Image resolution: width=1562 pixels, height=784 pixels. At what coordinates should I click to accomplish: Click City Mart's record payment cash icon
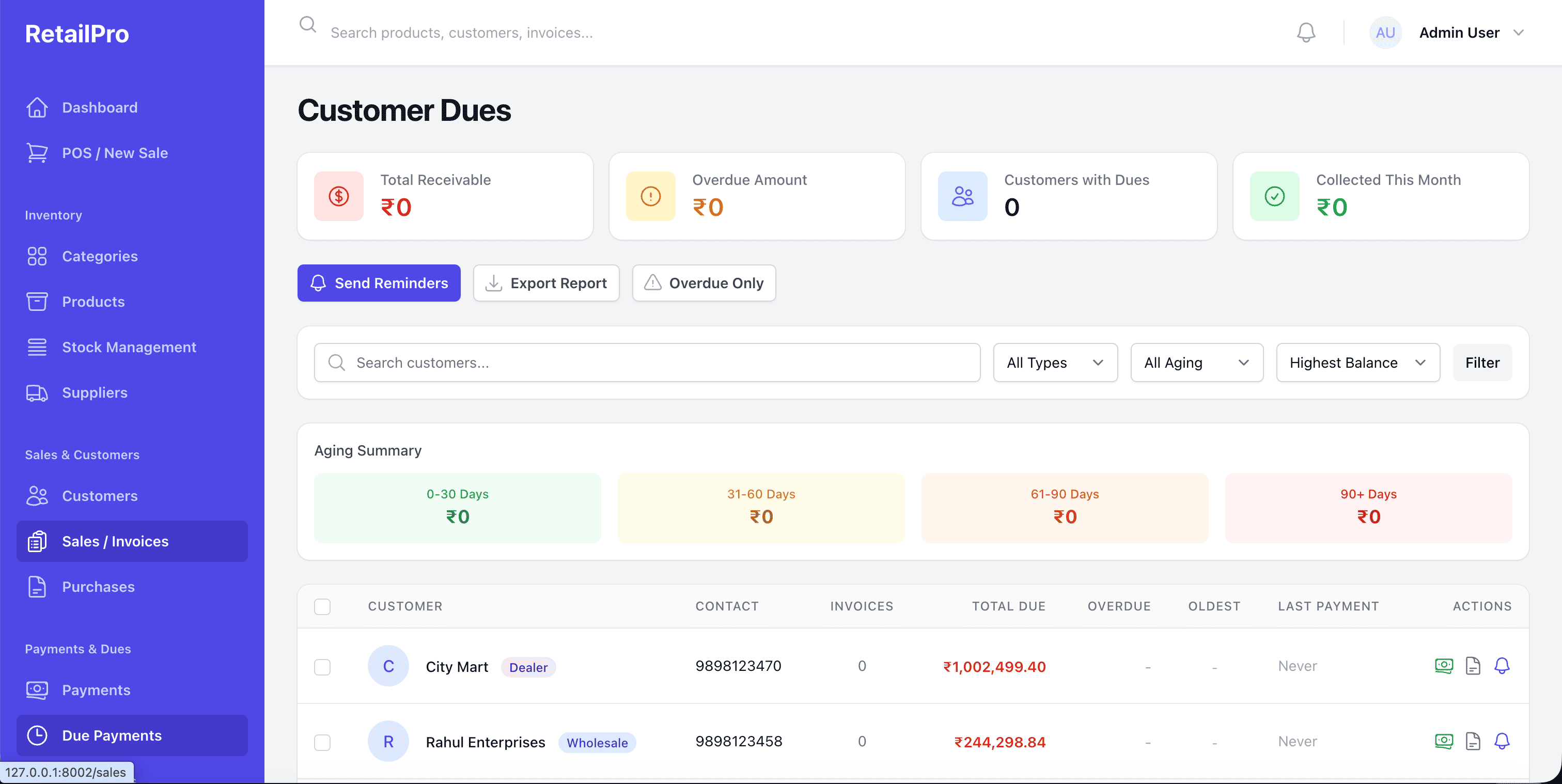[1443, 666]
